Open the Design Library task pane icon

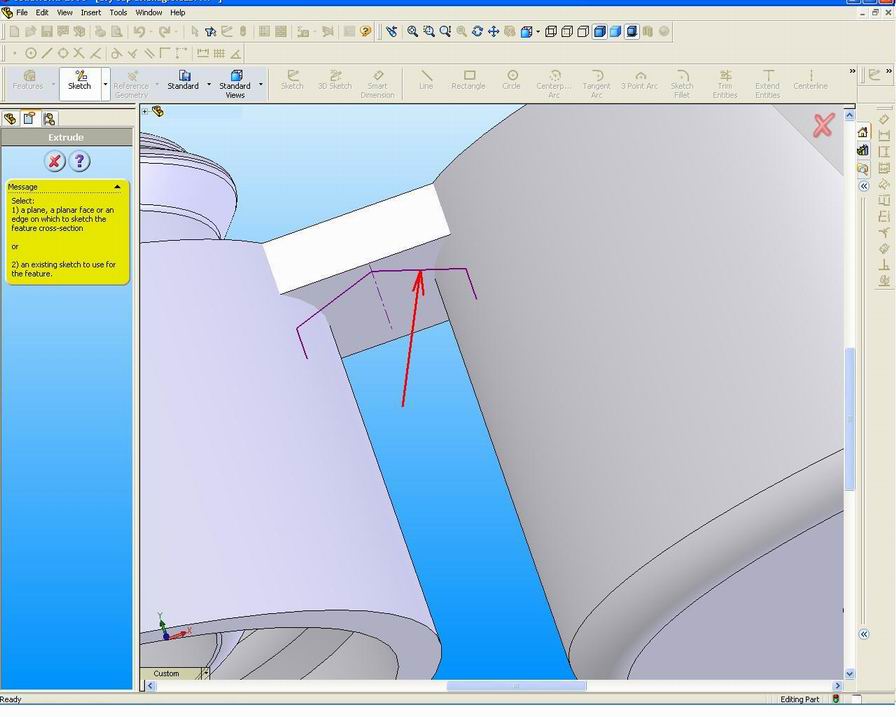click(862, 149)
